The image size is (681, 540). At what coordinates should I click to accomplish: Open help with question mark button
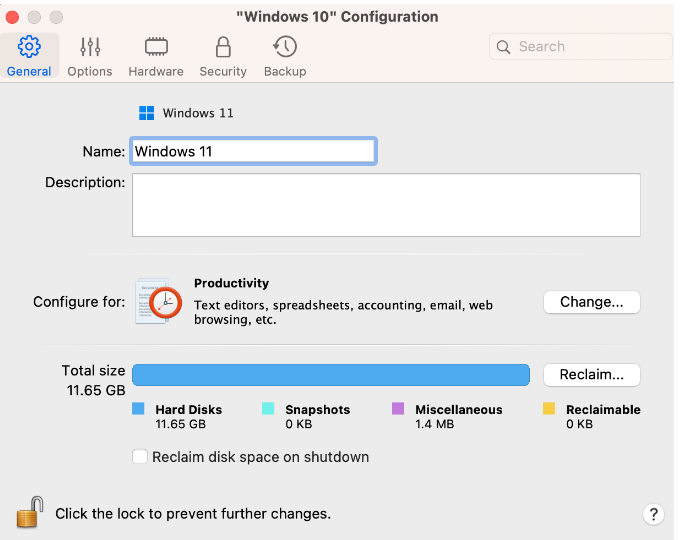(x=652, y=514)
